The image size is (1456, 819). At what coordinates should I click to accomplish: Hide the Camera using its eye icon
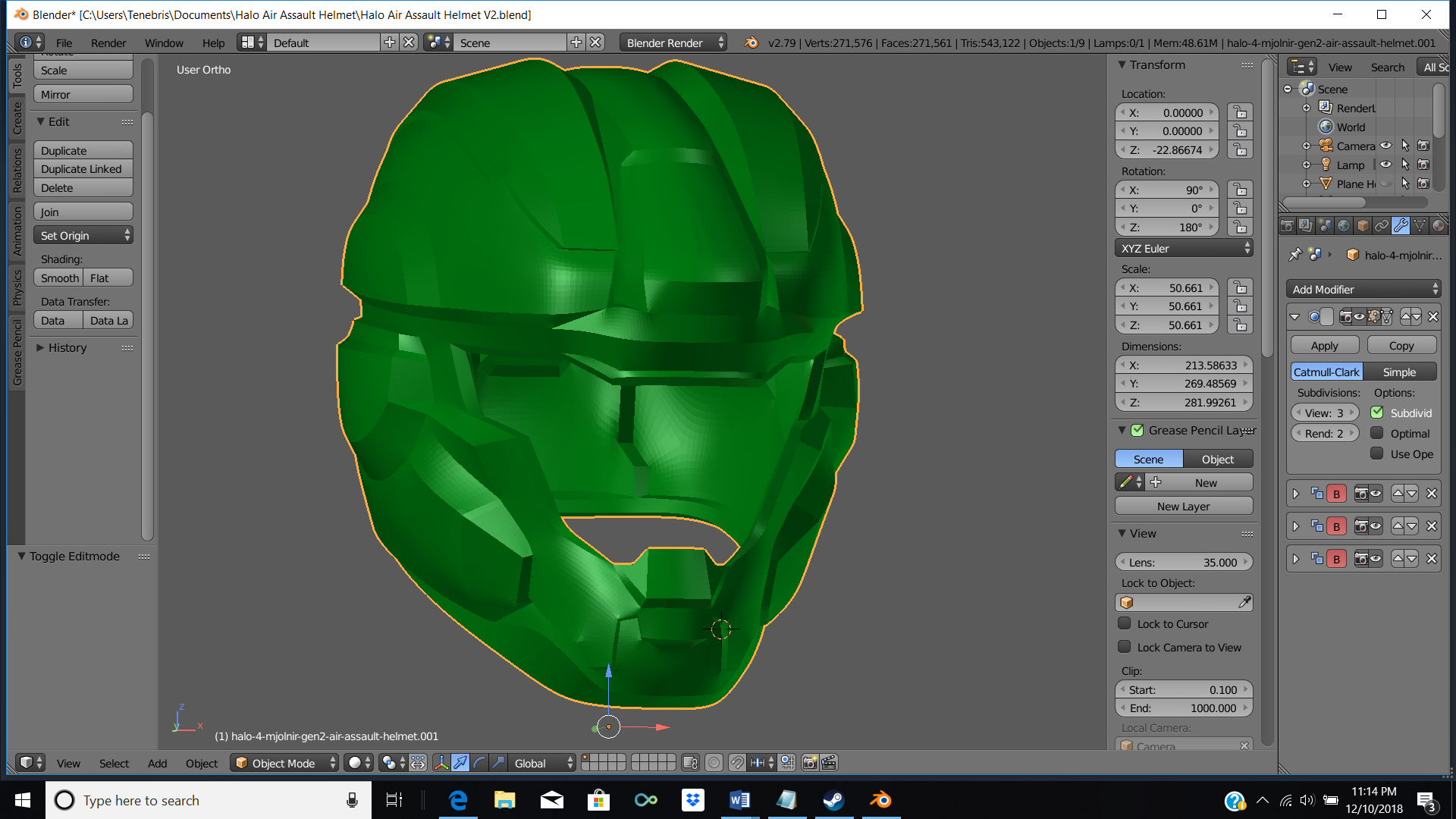pyautogui.click(x=1386, y=146)
